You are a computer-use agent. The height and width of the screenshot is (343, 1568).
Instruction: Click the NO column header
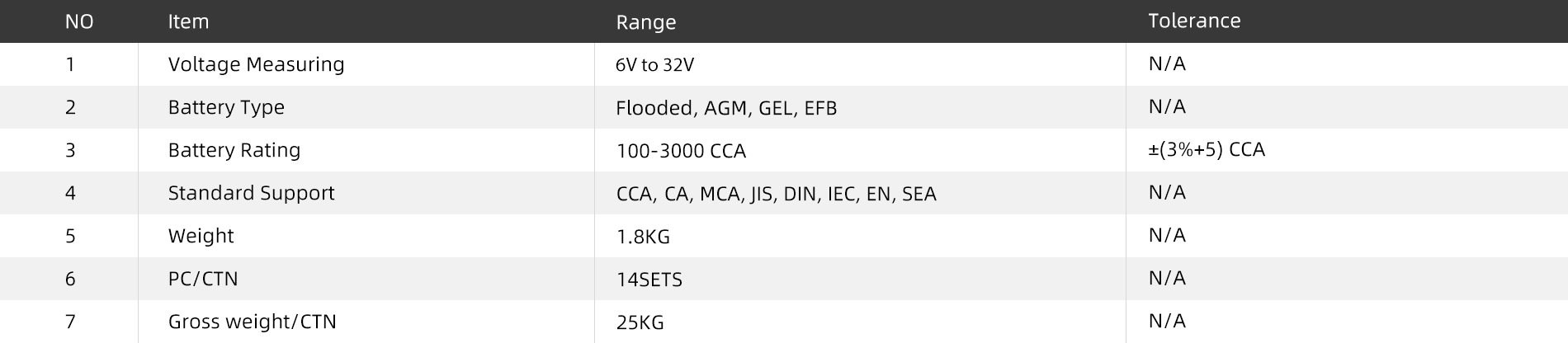coord(79,21)
